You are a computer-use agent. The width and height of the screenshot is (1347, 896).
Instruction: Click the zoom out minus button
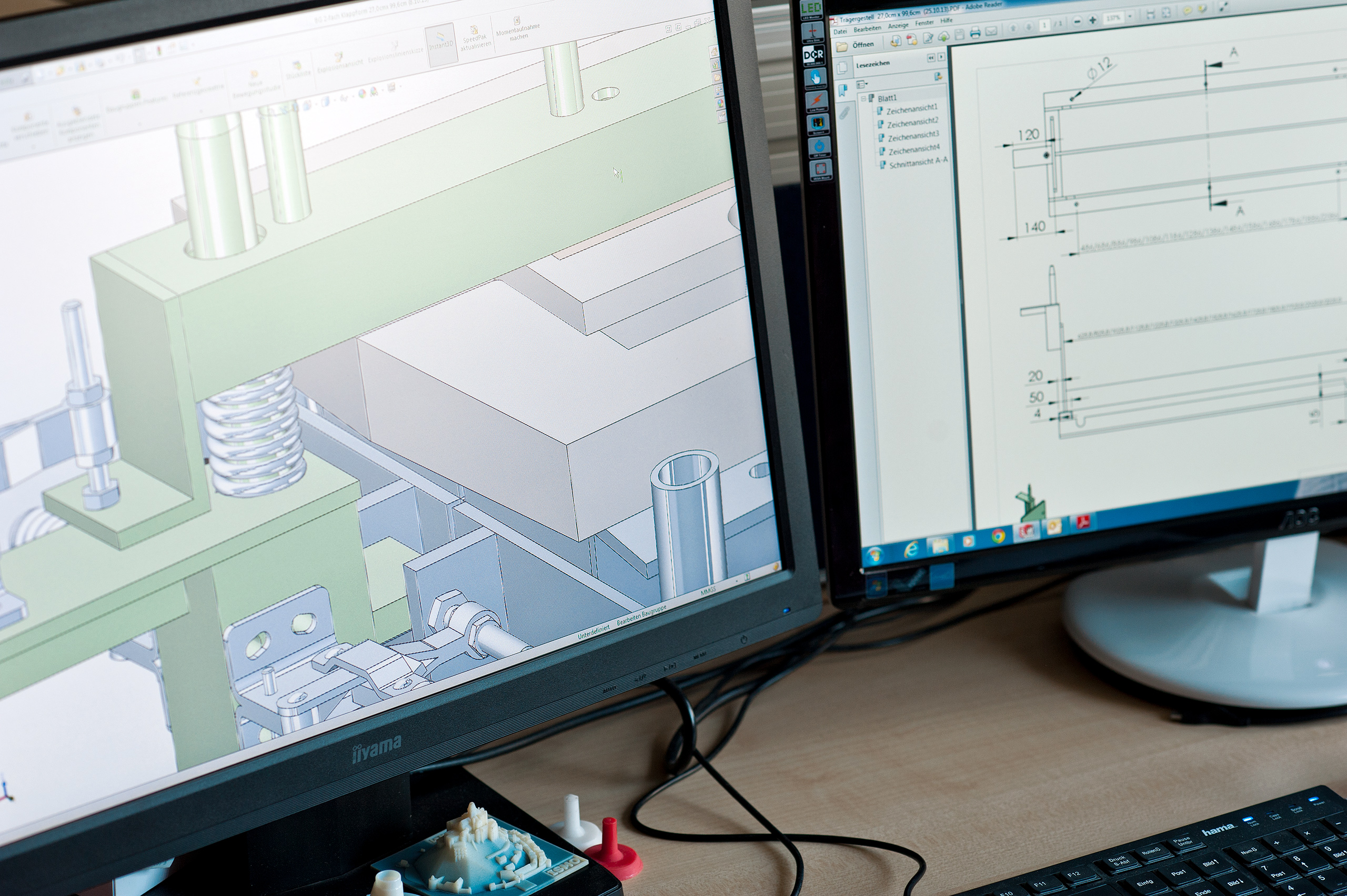pos(1077,22)
